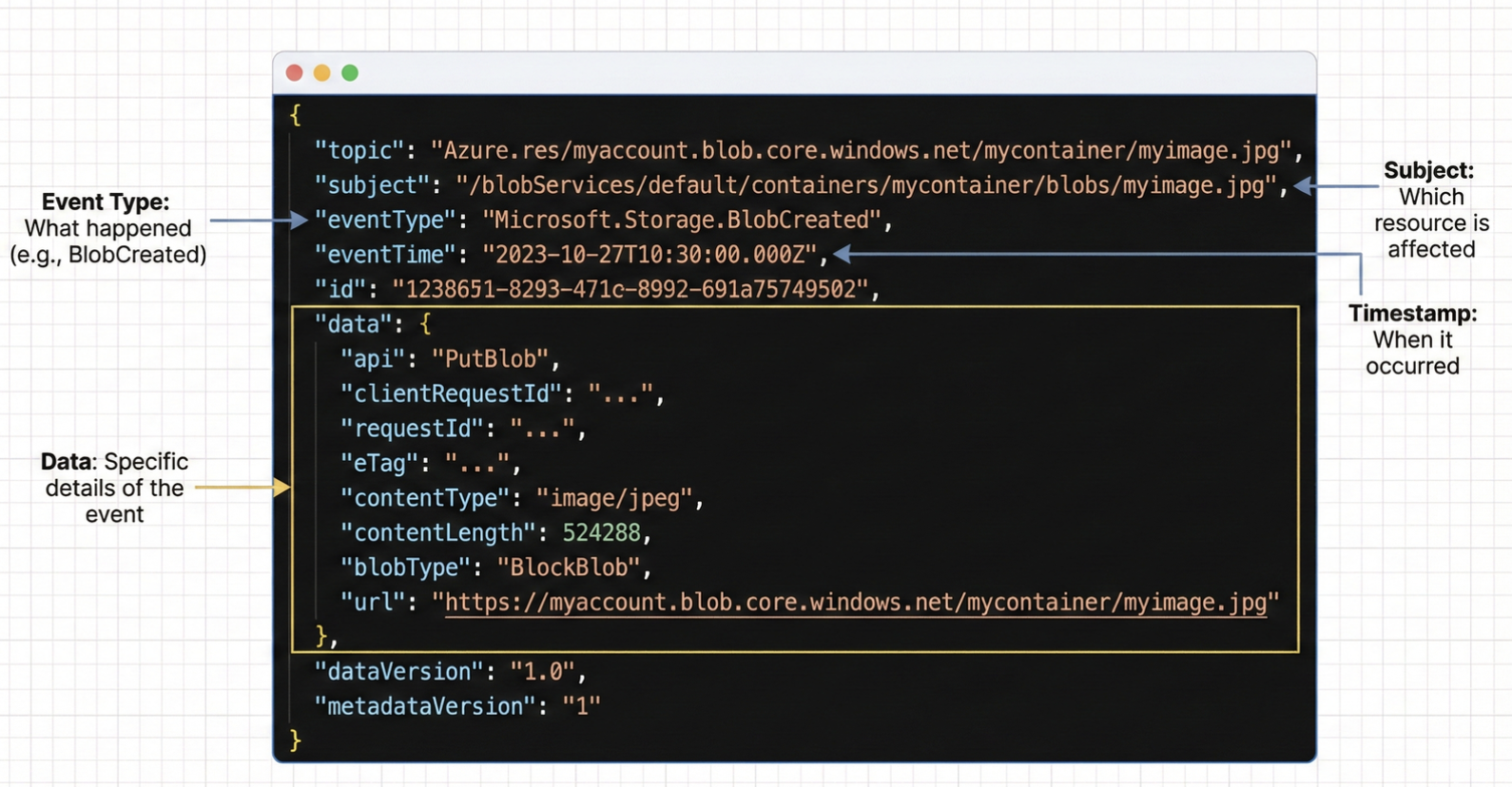Click the "dataVersion" key
This screenshot has height=787, width=1512.
pos(398,672)
